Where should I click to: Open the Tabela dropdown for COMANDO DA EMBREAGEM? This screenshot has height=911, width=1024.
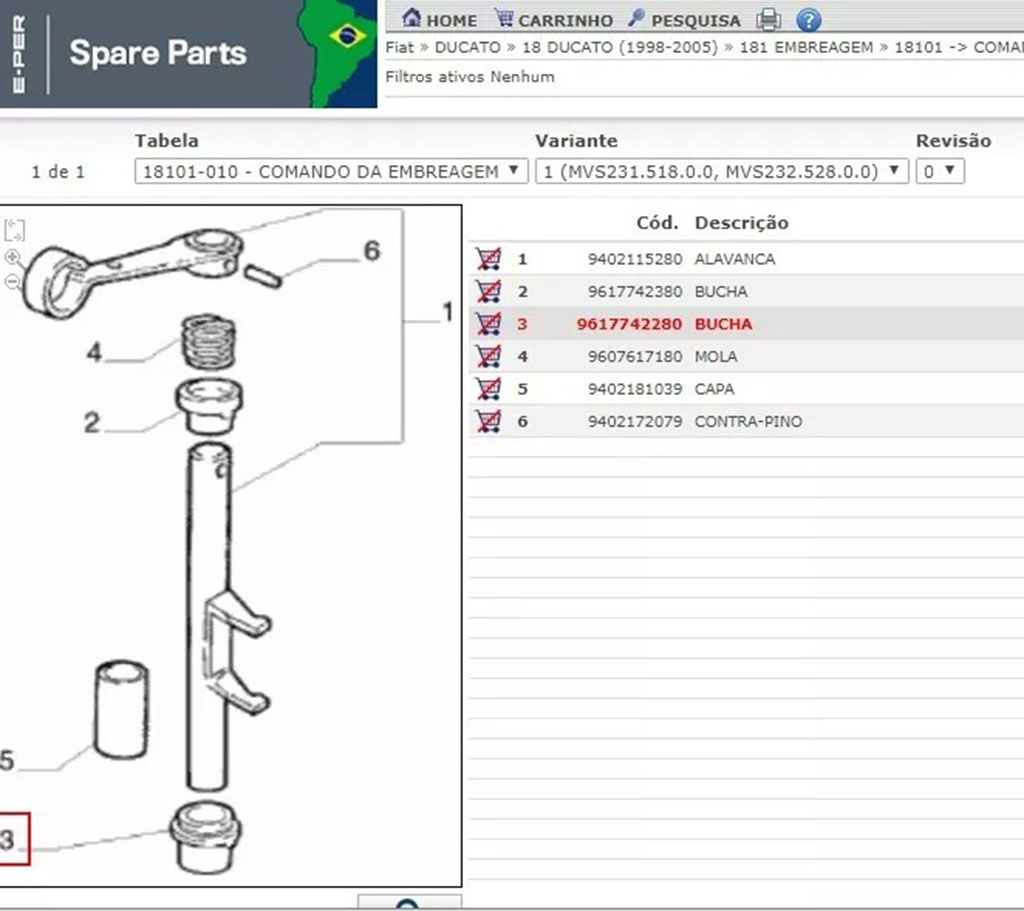331,171
